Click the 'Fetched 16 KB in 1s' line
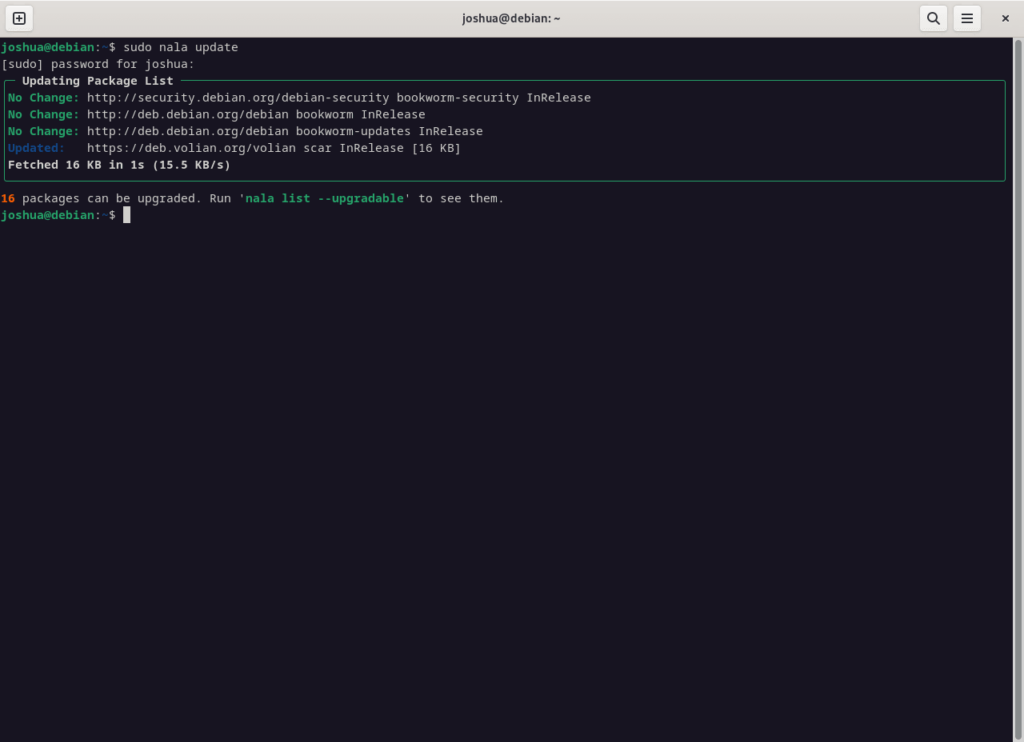 [119, 165]
